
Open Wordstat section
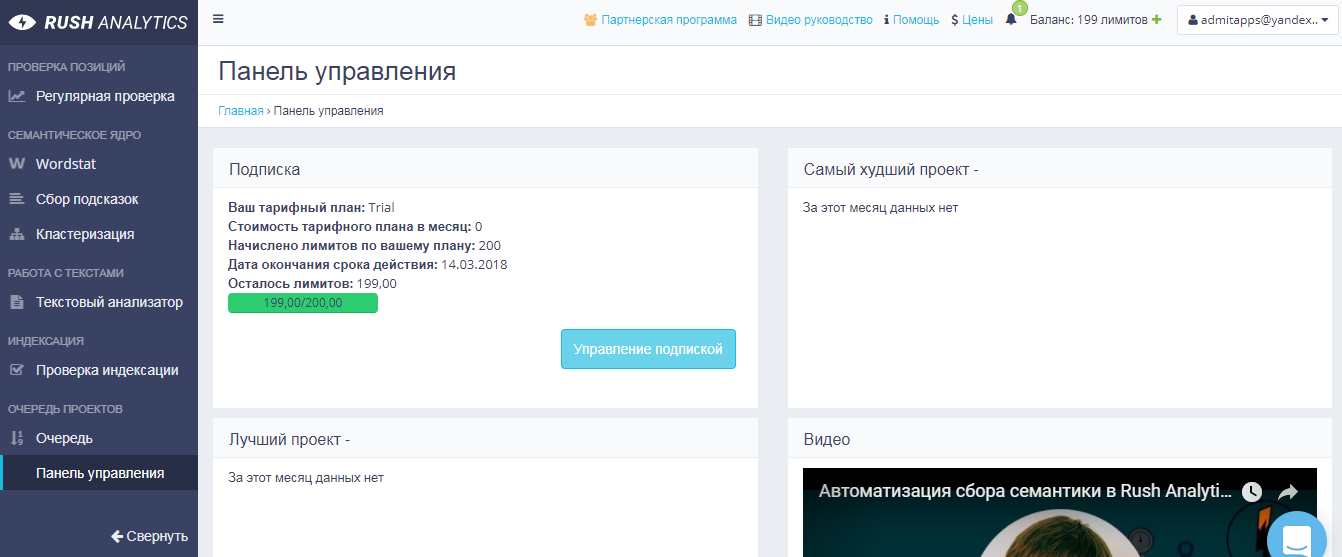(x=99, y=164)
